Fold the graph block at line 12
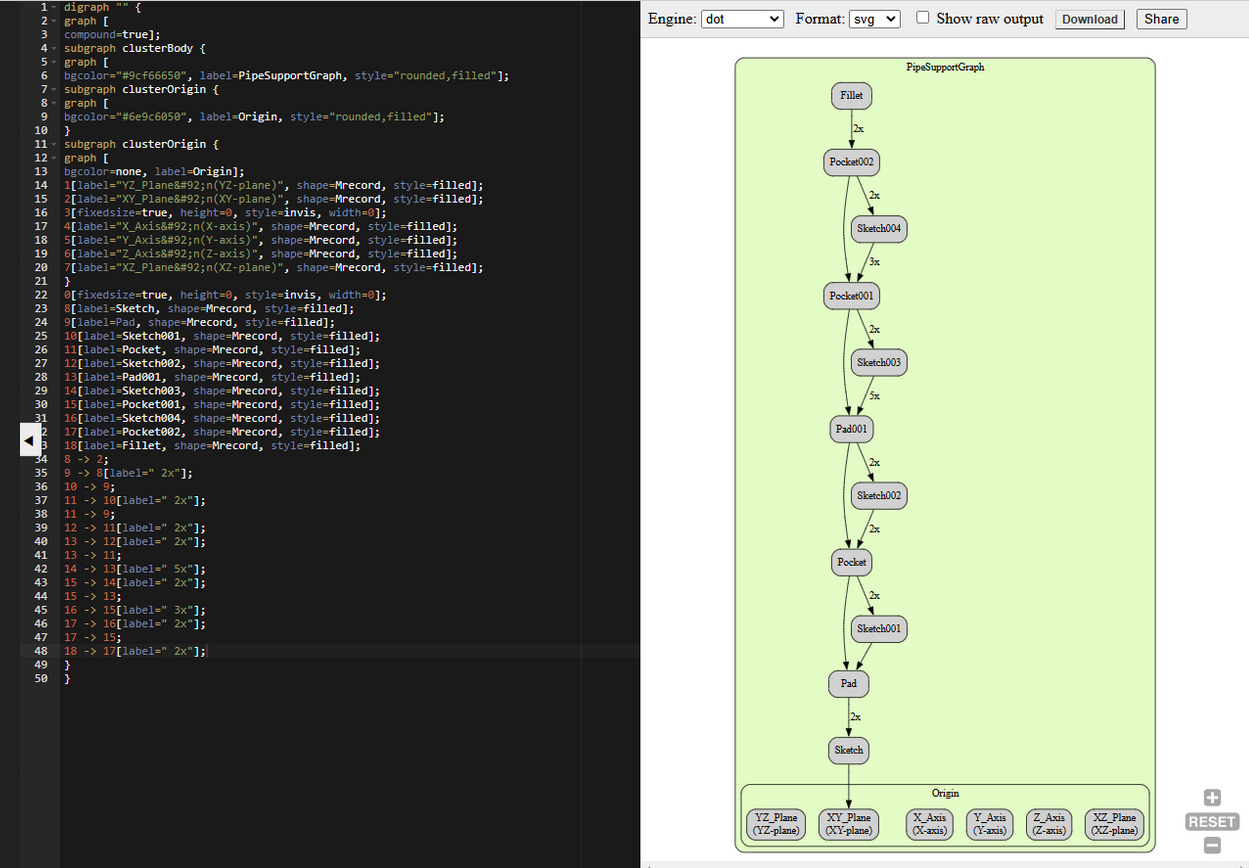 (54, 158)
